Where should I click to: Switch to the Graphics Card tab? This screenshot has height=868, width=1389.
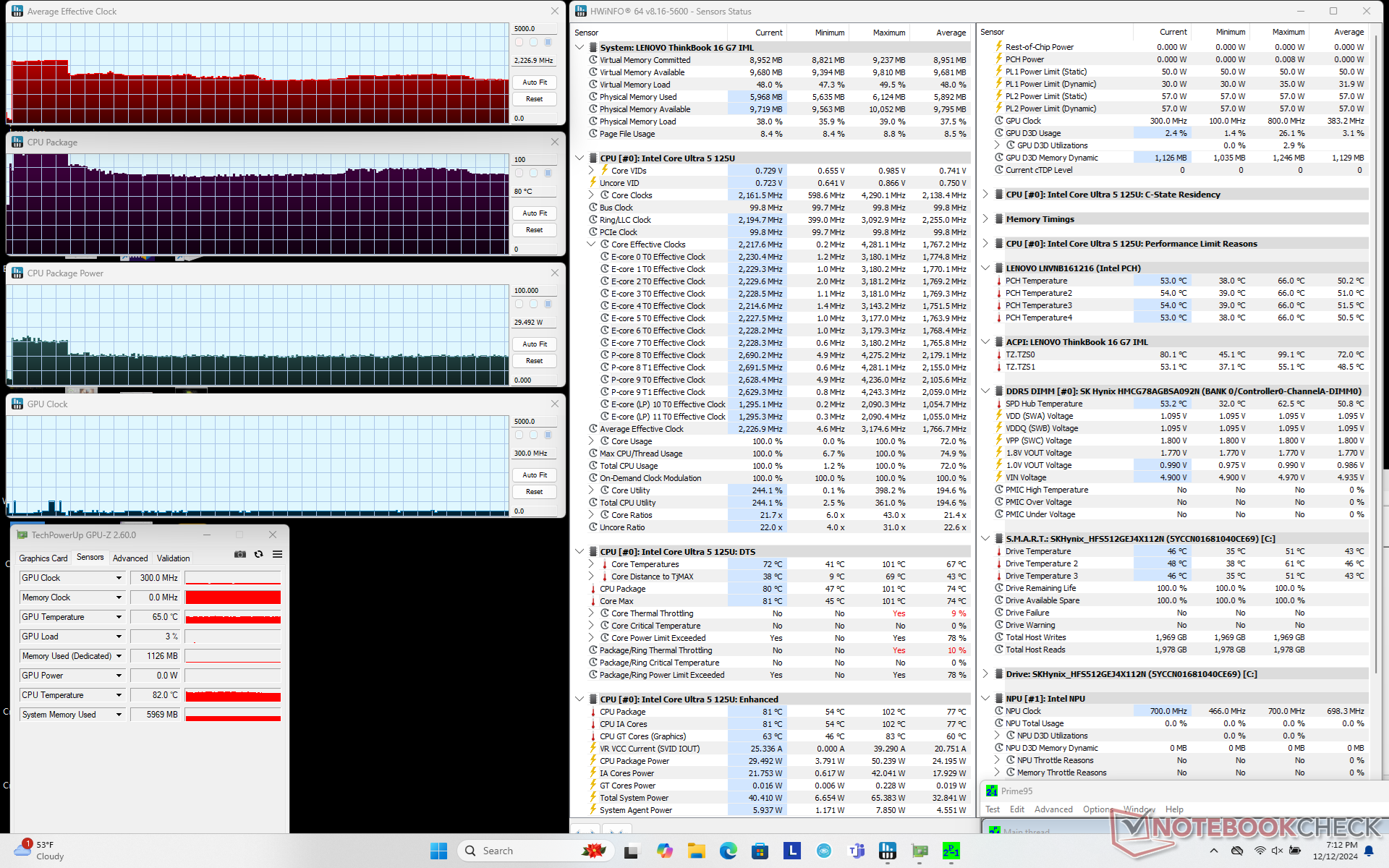click(x=43, y=558)
